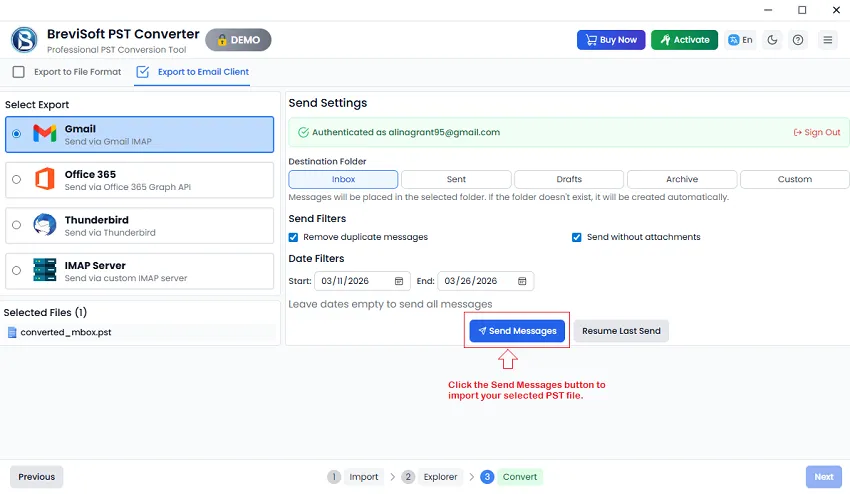Click Resume Last Send button
850x494 pixels.
point(621,331)
